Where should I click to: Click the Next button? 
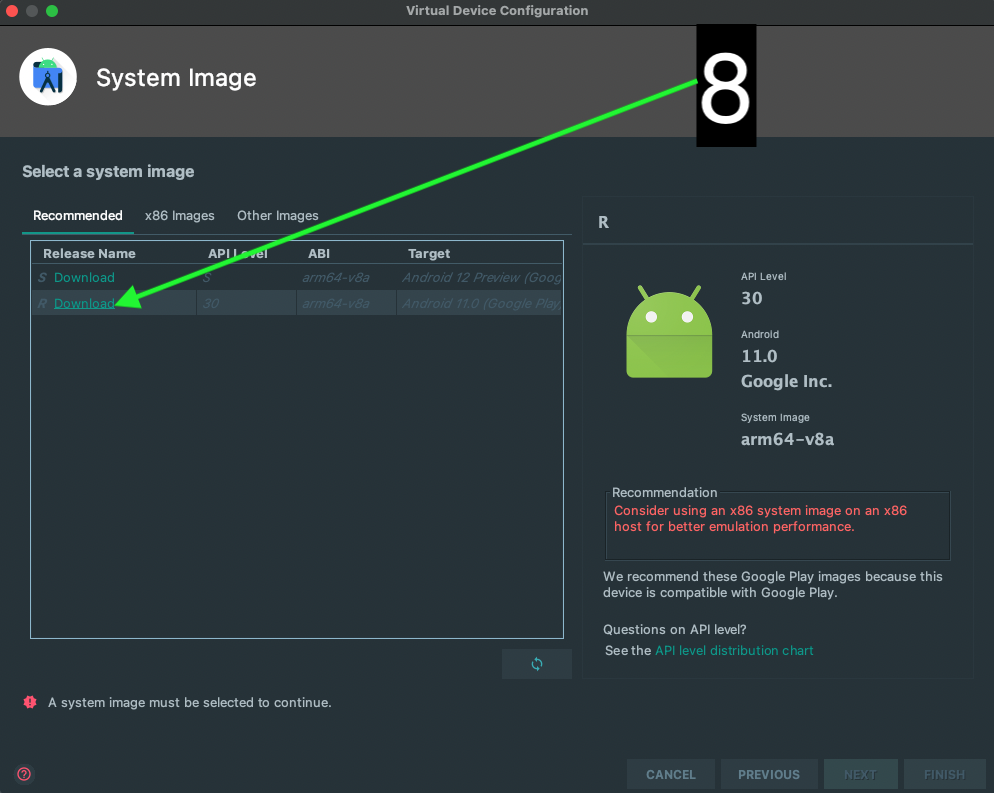coord(860,774)
